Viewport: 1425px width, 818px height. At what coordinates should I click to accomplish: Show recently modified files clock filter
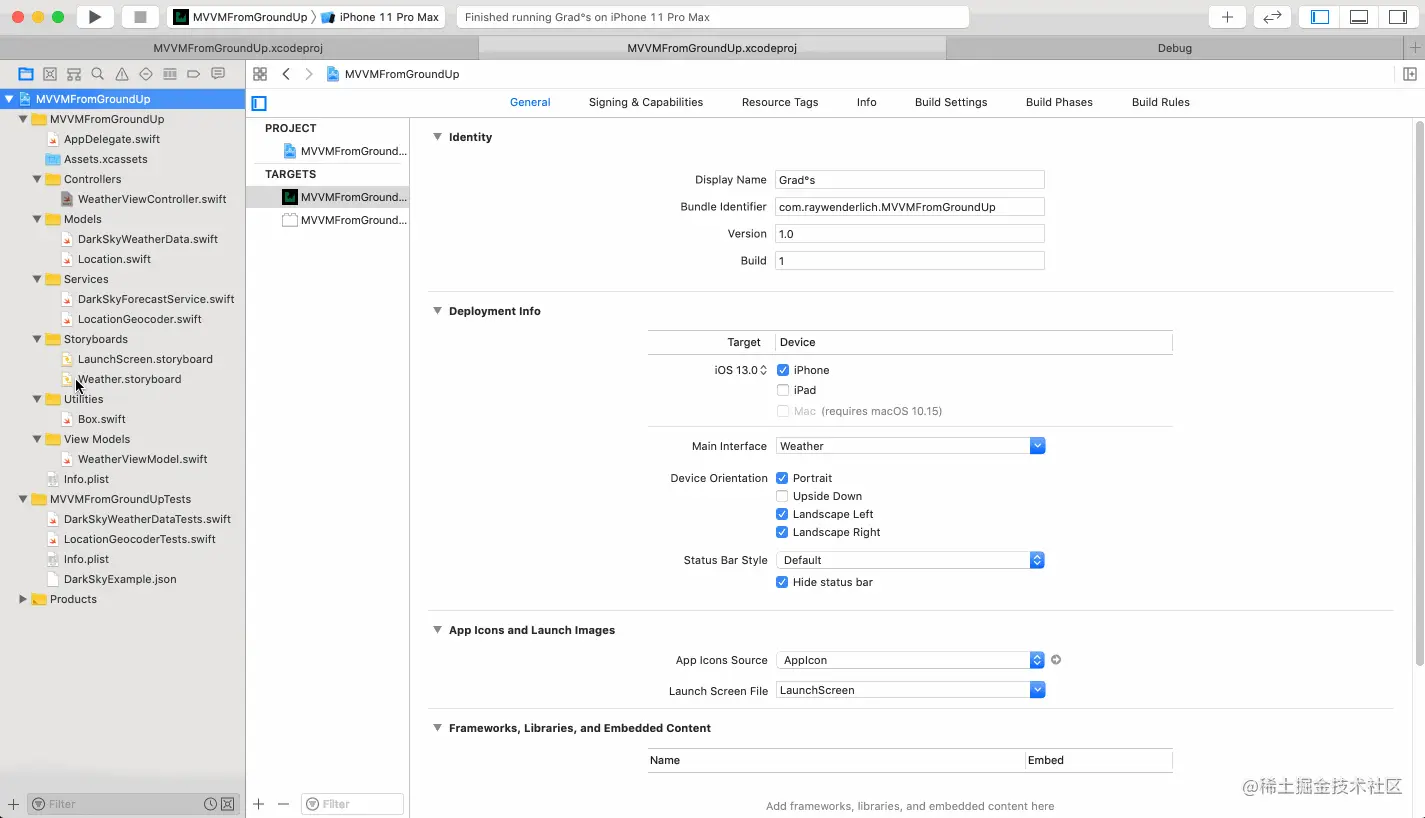pyautogui.click(x=210, y=804)
